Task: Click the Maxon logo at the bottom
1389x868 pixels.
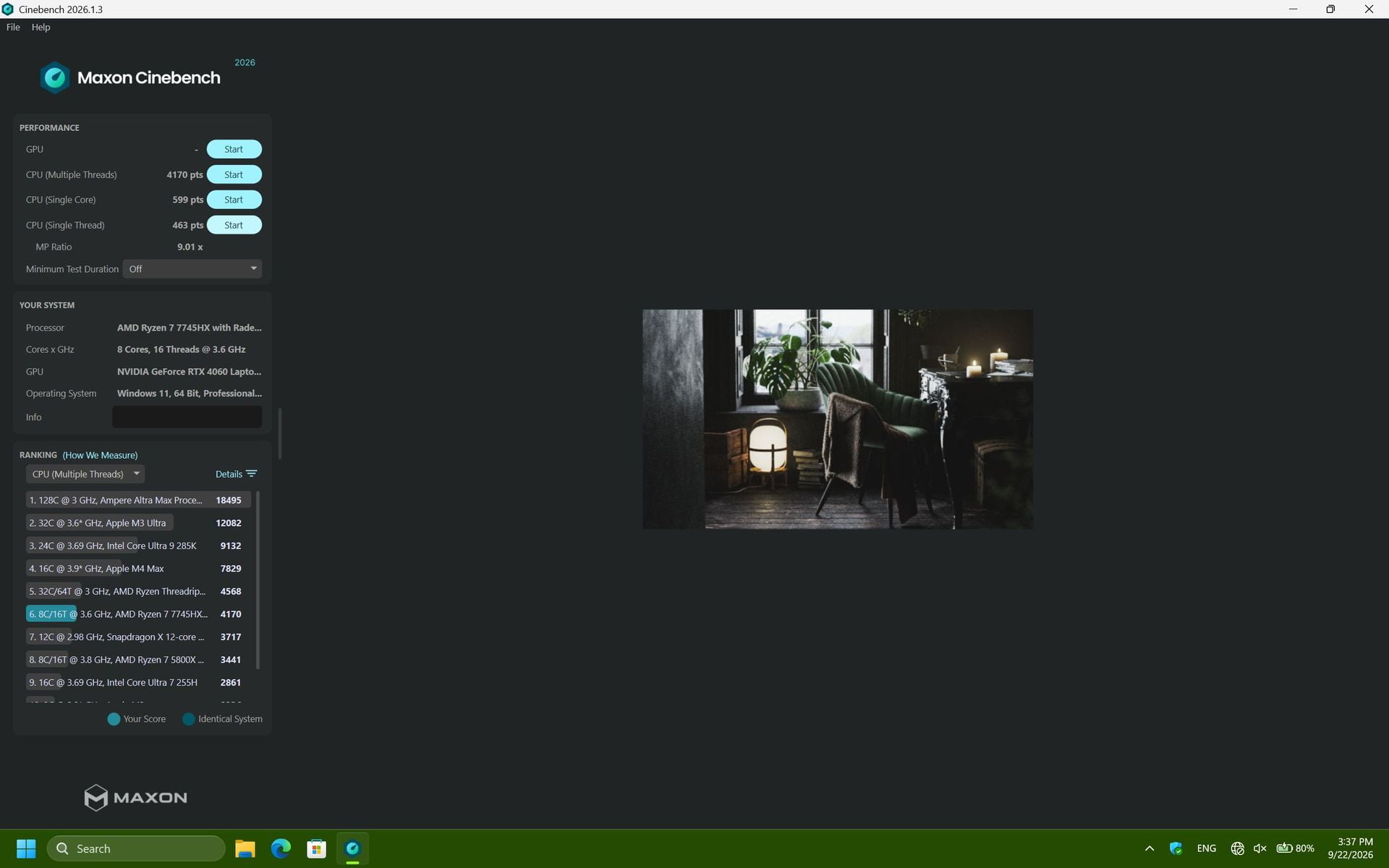Action: [135, 797]
